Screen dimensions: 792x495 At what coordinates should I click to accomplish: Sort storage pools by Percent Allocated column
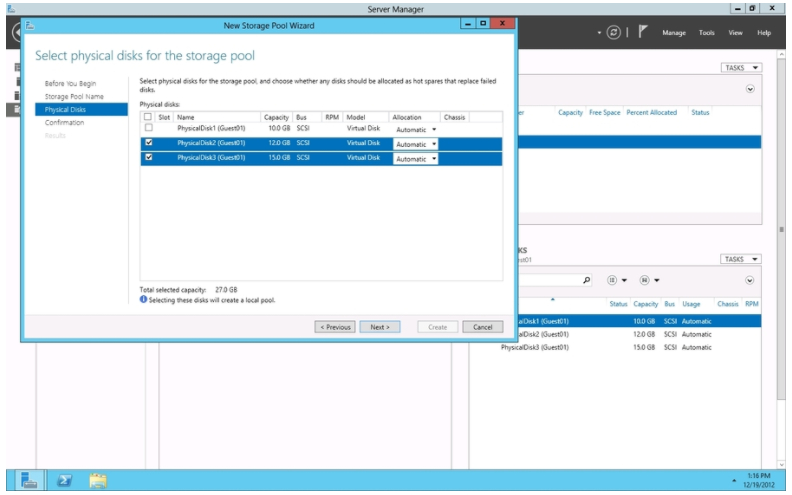click(x=652, y=113)
